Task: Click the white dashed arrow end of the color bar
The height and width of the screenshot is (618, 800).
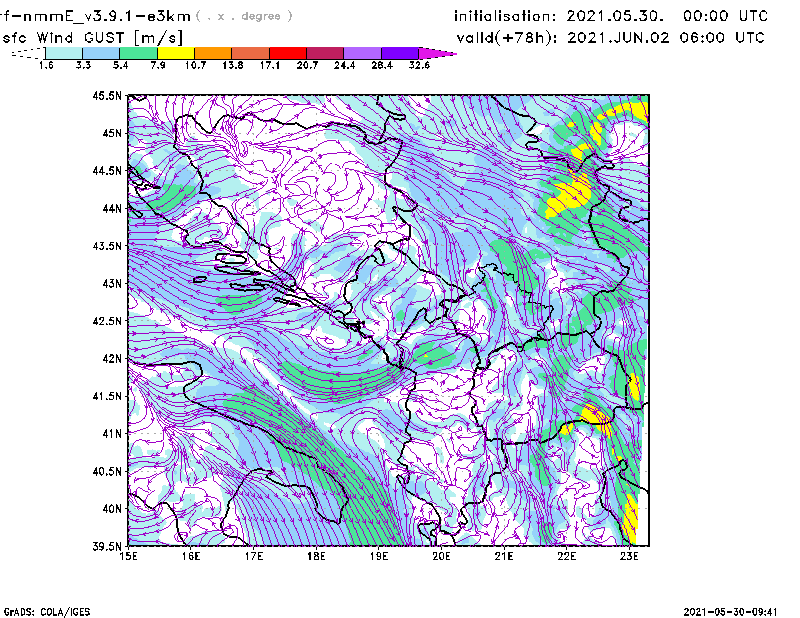Action: (28, 53)
